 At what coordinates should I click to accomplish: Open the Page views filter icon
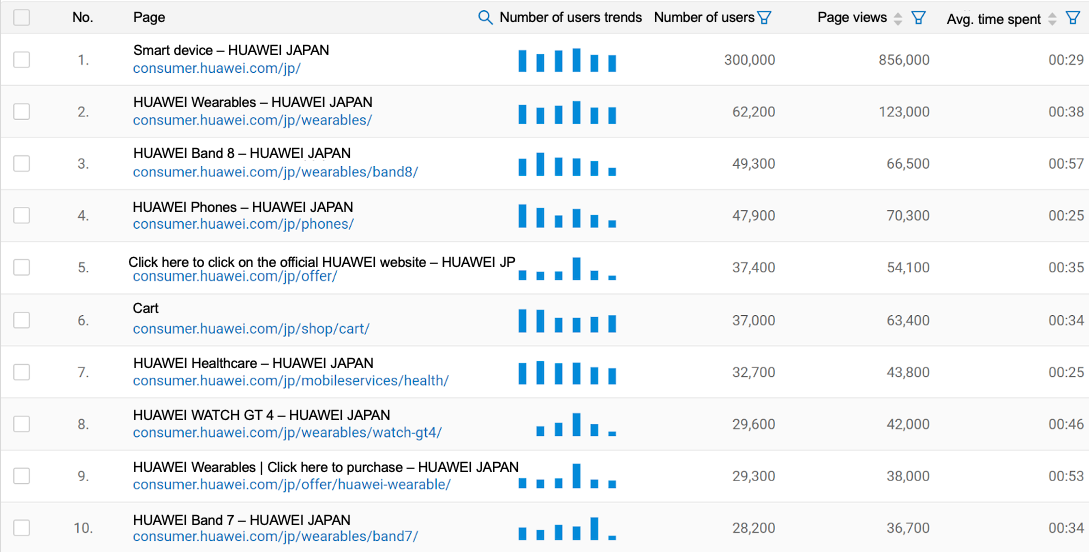[919, 18]
